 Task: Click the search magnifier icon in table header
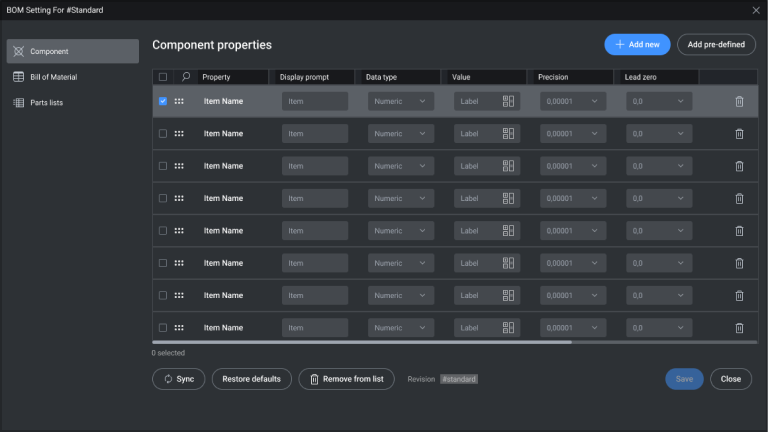[186, 77]
